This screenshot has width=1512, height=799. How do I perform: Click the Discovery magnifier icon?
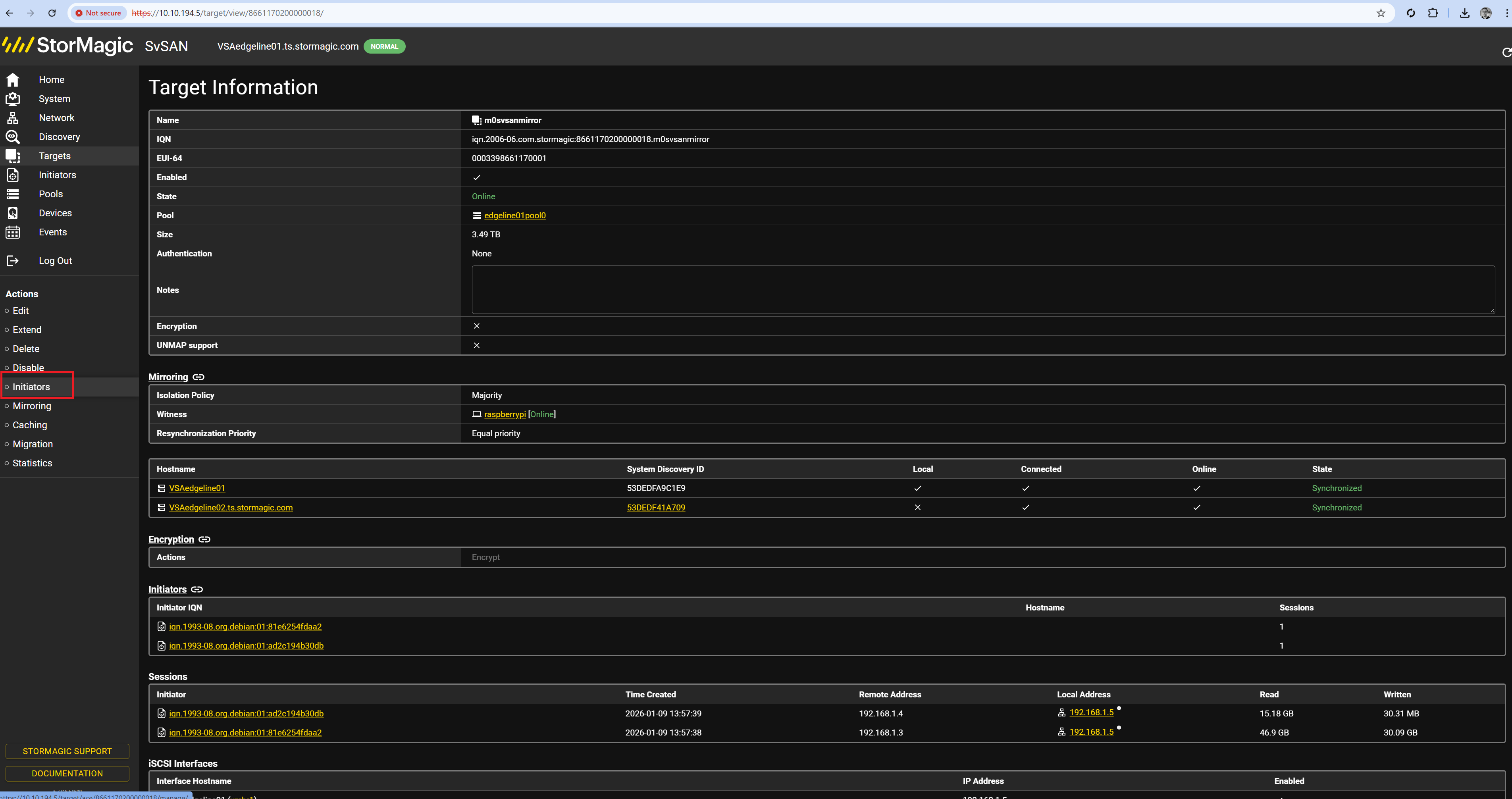(12, 137)
